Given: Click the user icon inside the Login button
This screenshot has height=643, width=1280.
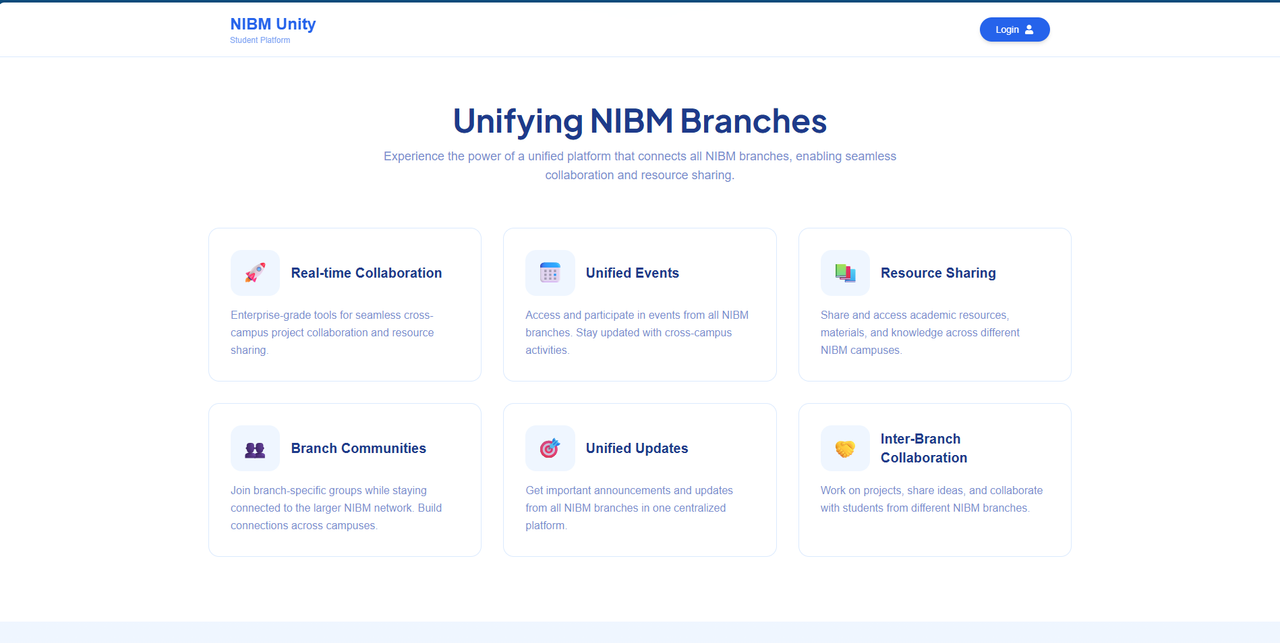Looking at the screenshot, I should click(1029, 30).
